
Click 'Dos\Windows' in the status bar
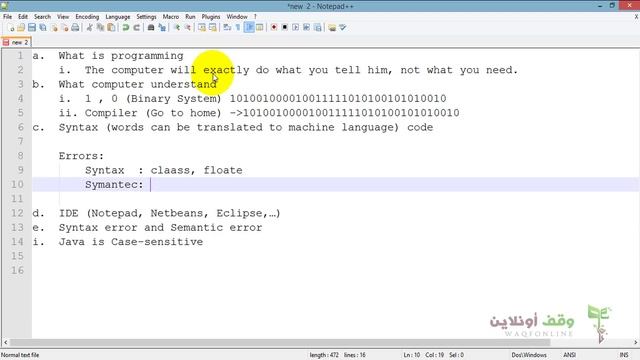pyautogui.click(x=529, y=355)
